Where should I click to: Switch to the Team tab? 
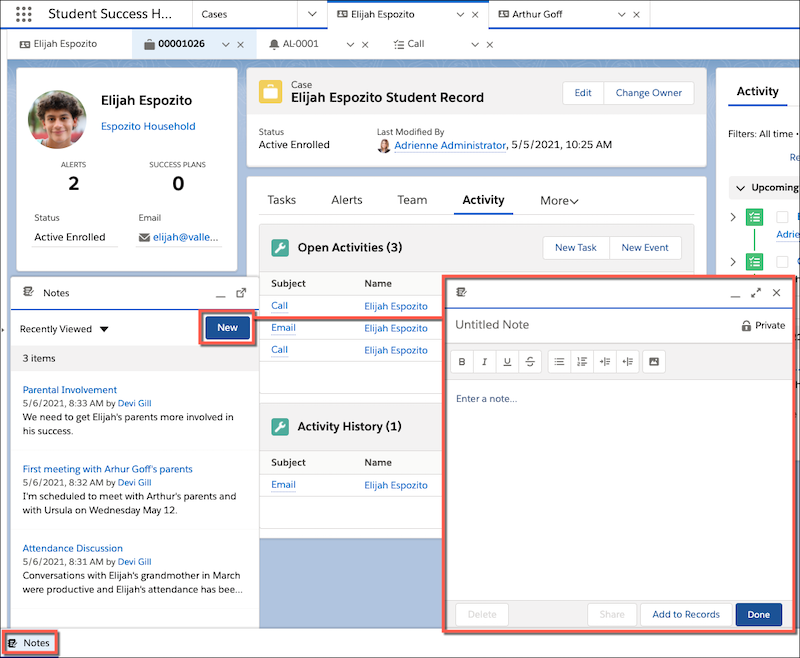coord(412,200)
